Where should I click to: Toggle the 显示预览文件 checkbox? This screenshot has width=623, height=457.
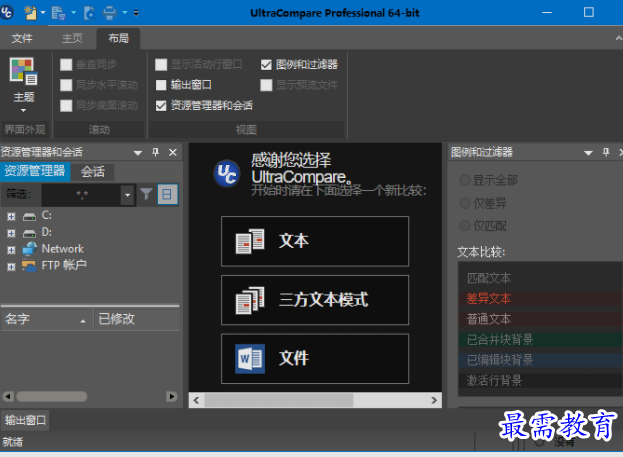tap(266, 85)
